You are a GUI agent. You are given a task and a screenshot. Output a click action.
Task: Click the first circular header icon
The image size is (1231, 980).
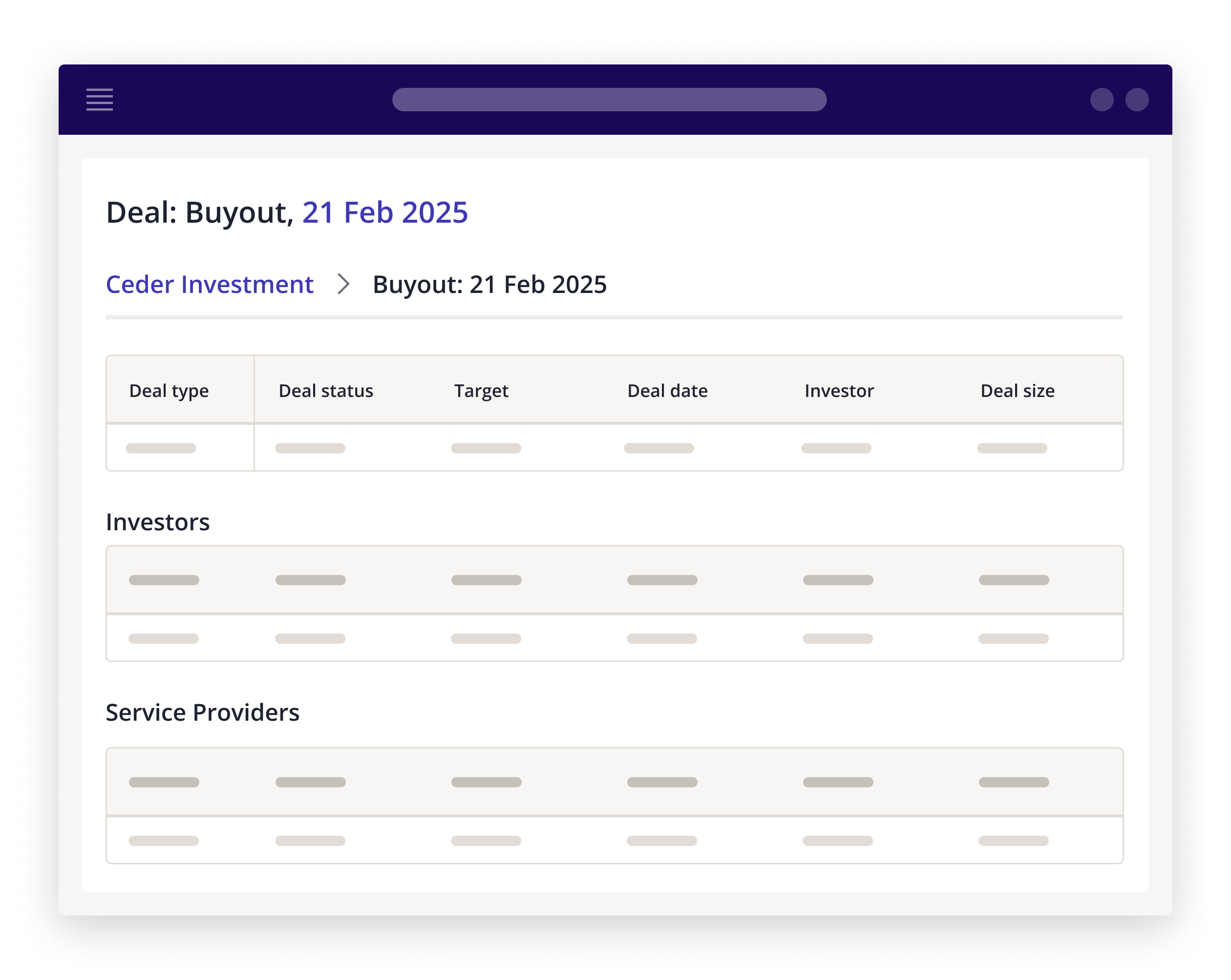(x=1102, y=100)
